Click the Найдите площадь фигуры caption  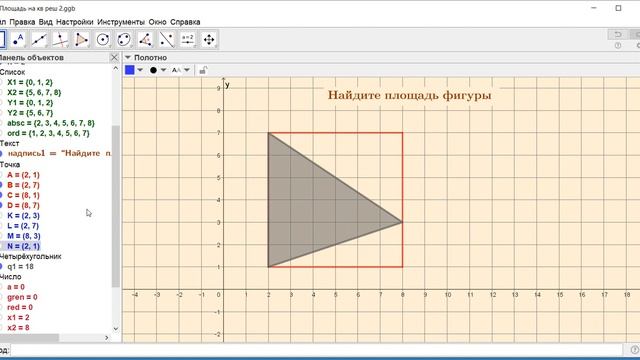[x=409, y=96]
